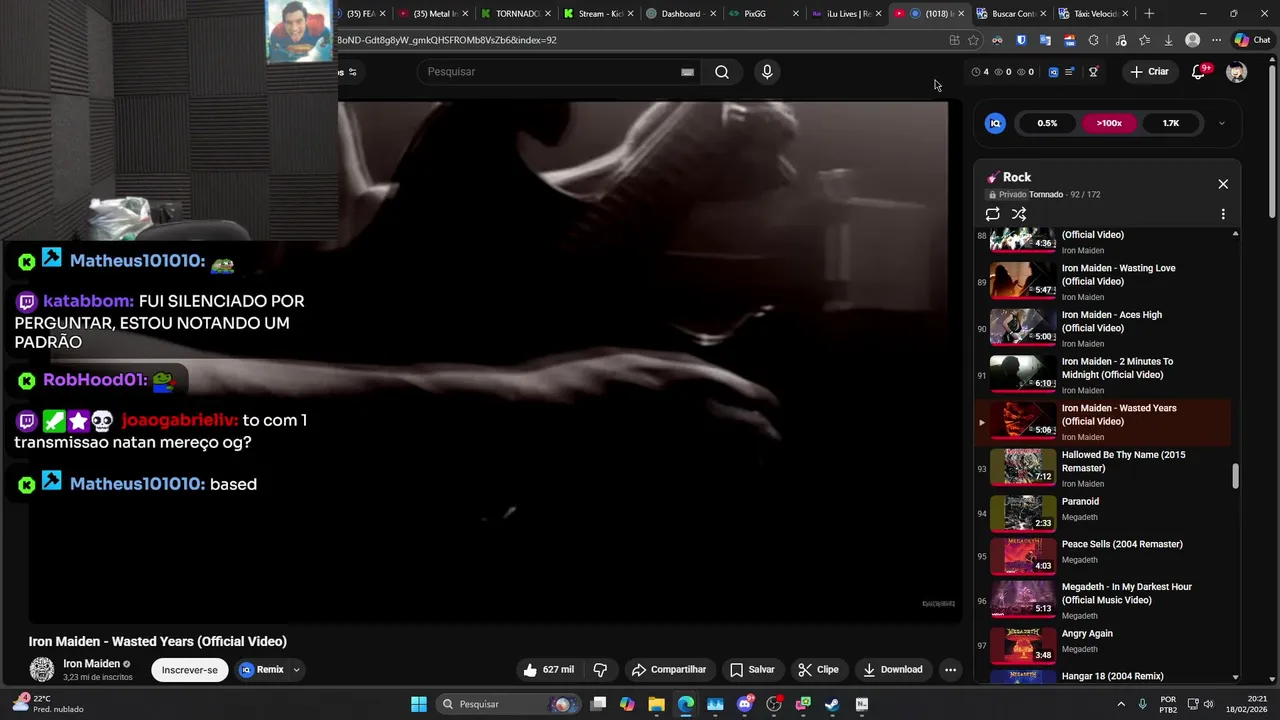Screen dimensions: 1280x720
Task: Open the media control music-note icon
Action: click(x=1120, y=40)
